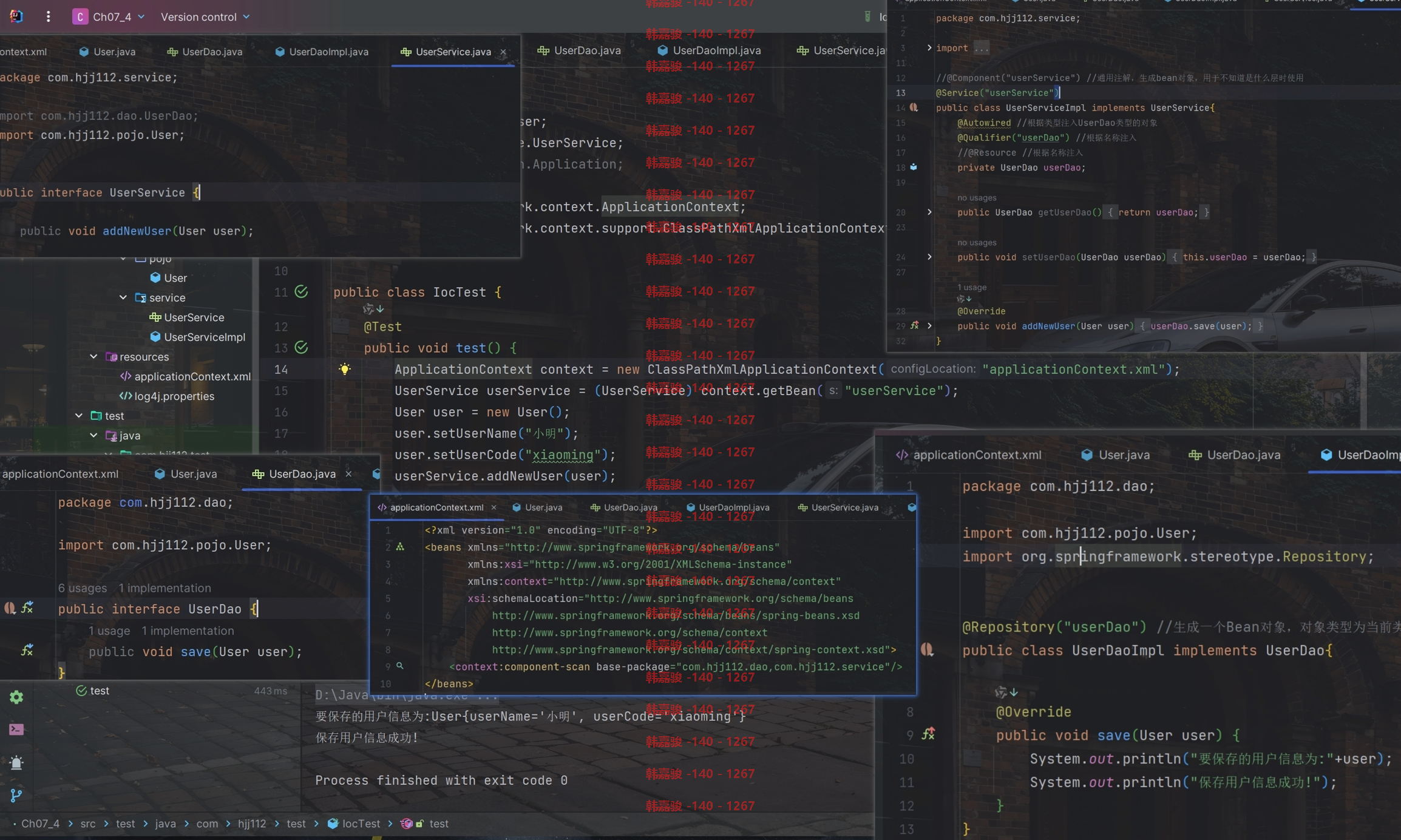Viewport: 1401px width, 840px height.
Task: Click implementation gutter icon on interface UserDao line
Action: [27, 608]
